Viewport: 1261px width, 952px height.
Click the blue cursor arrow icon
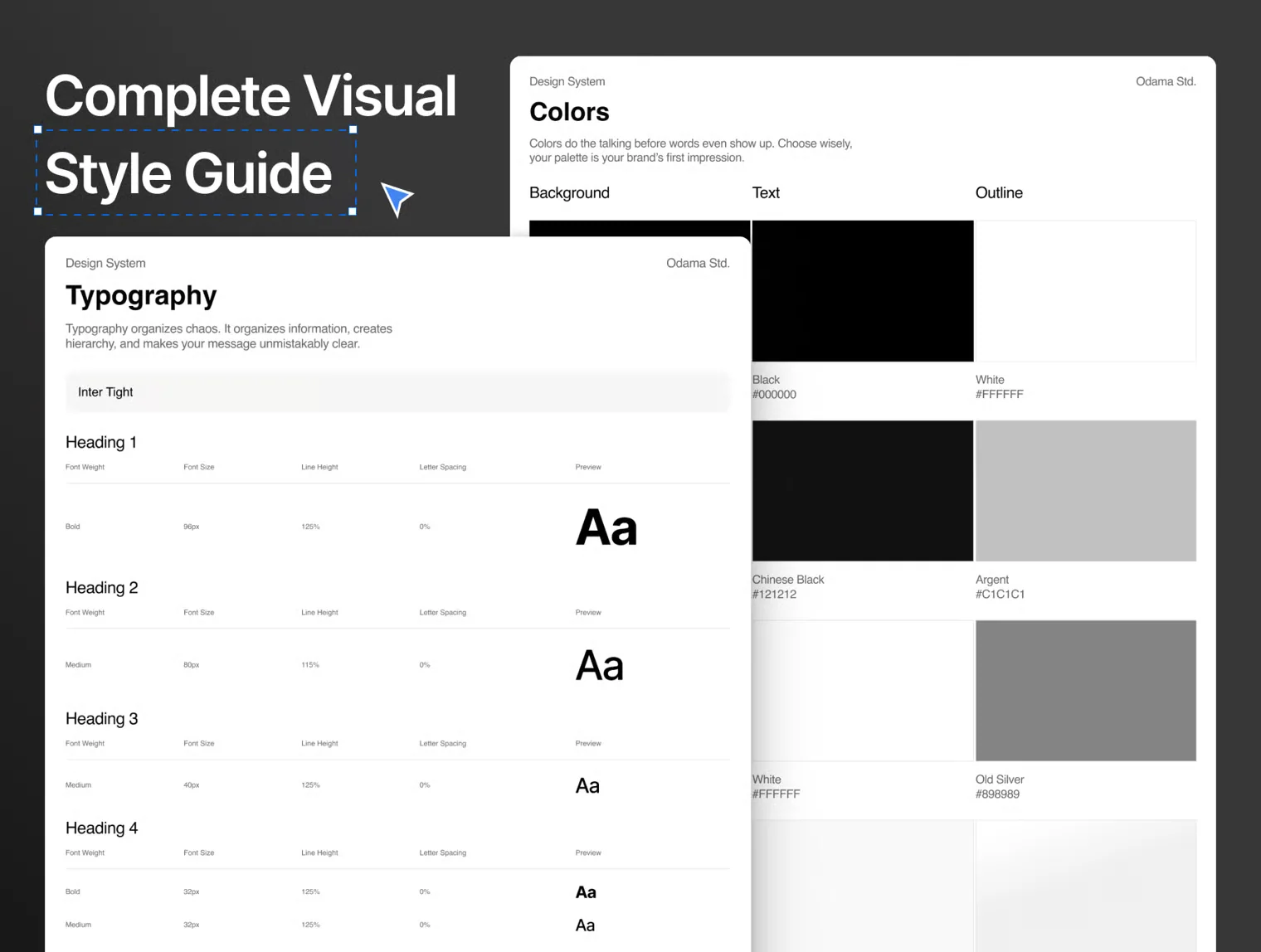397,198
